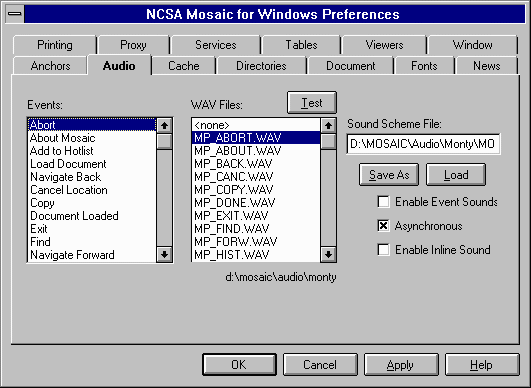531x388 pixels.
Task: Click the Events list scrollbar thumb
Action: (x=164, y=141)
